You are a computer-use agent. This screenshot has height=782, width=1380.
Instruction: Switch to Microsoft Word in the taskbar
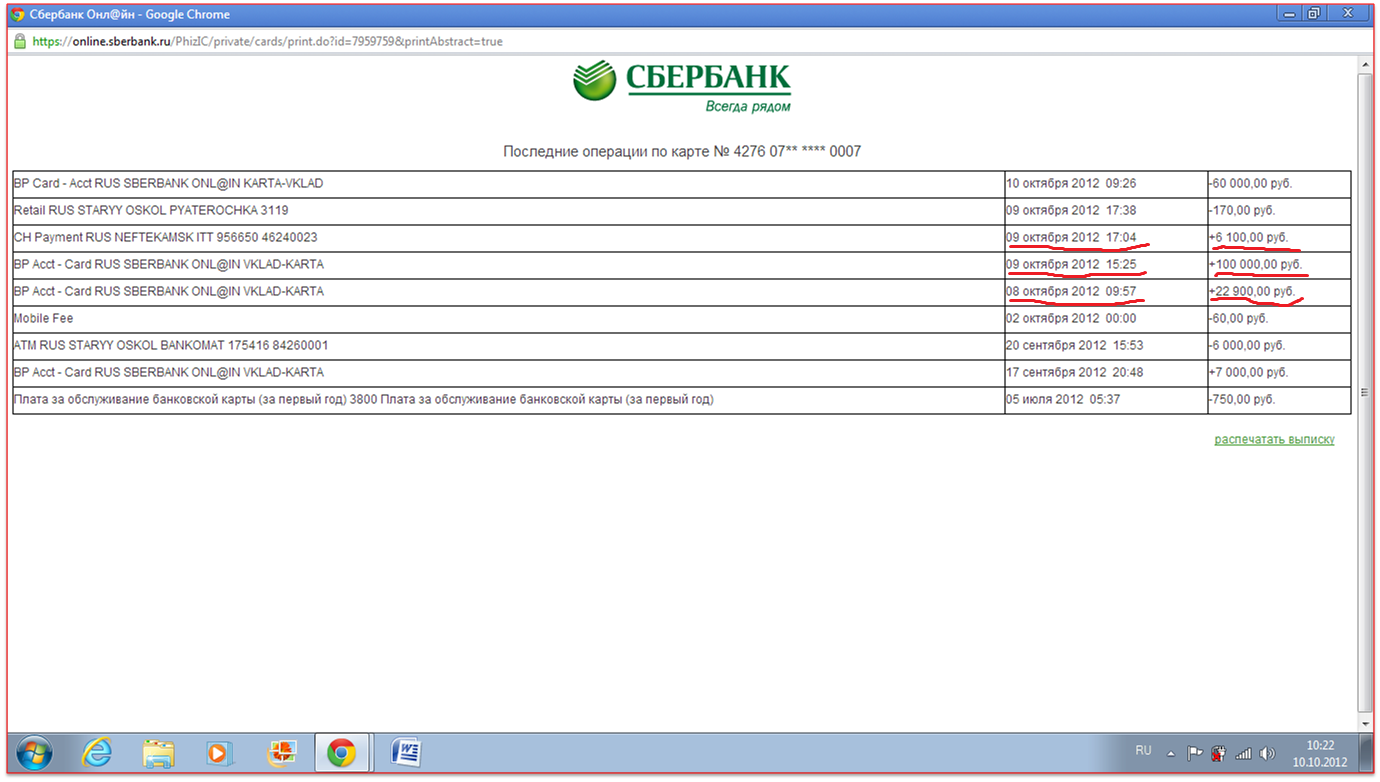pos(405,752)
